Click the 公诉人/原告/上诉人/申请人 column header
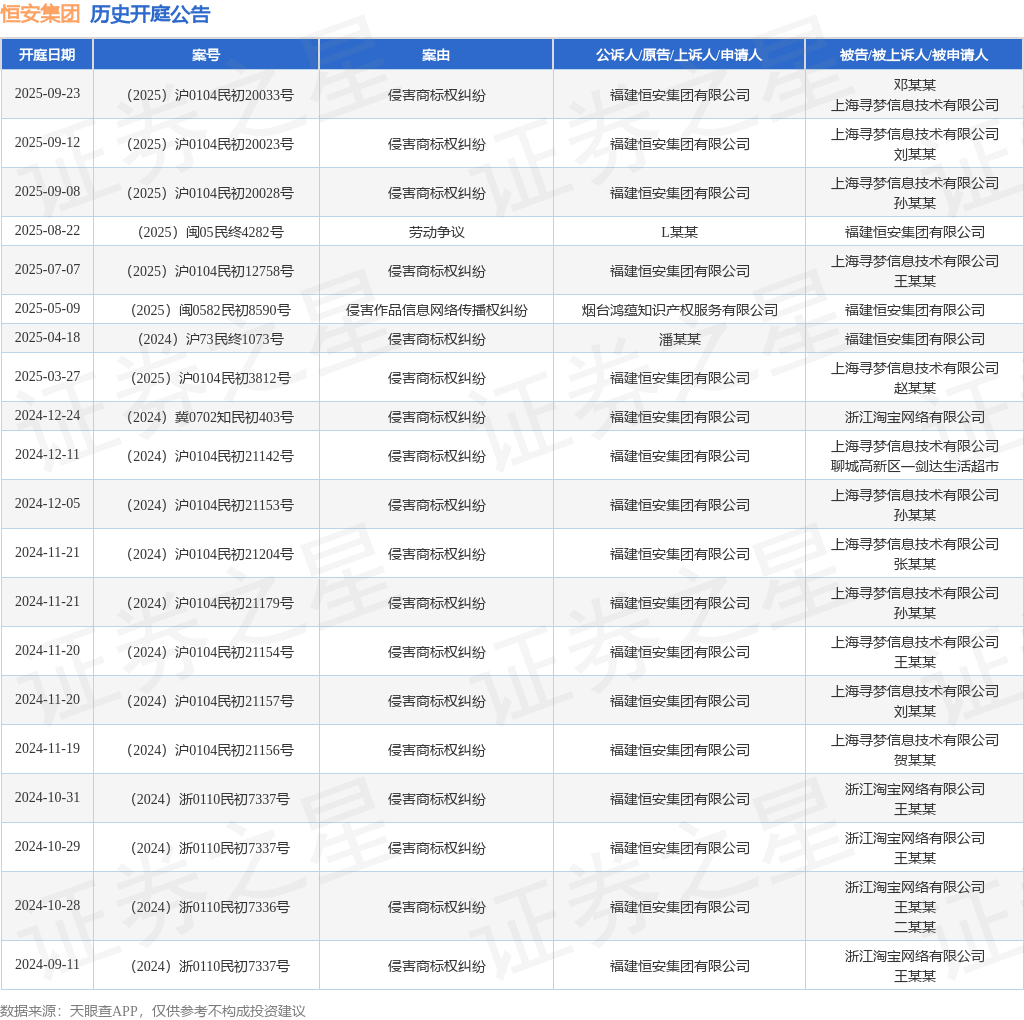This screenshot has width=1024, height=1020. coord(679,55)
